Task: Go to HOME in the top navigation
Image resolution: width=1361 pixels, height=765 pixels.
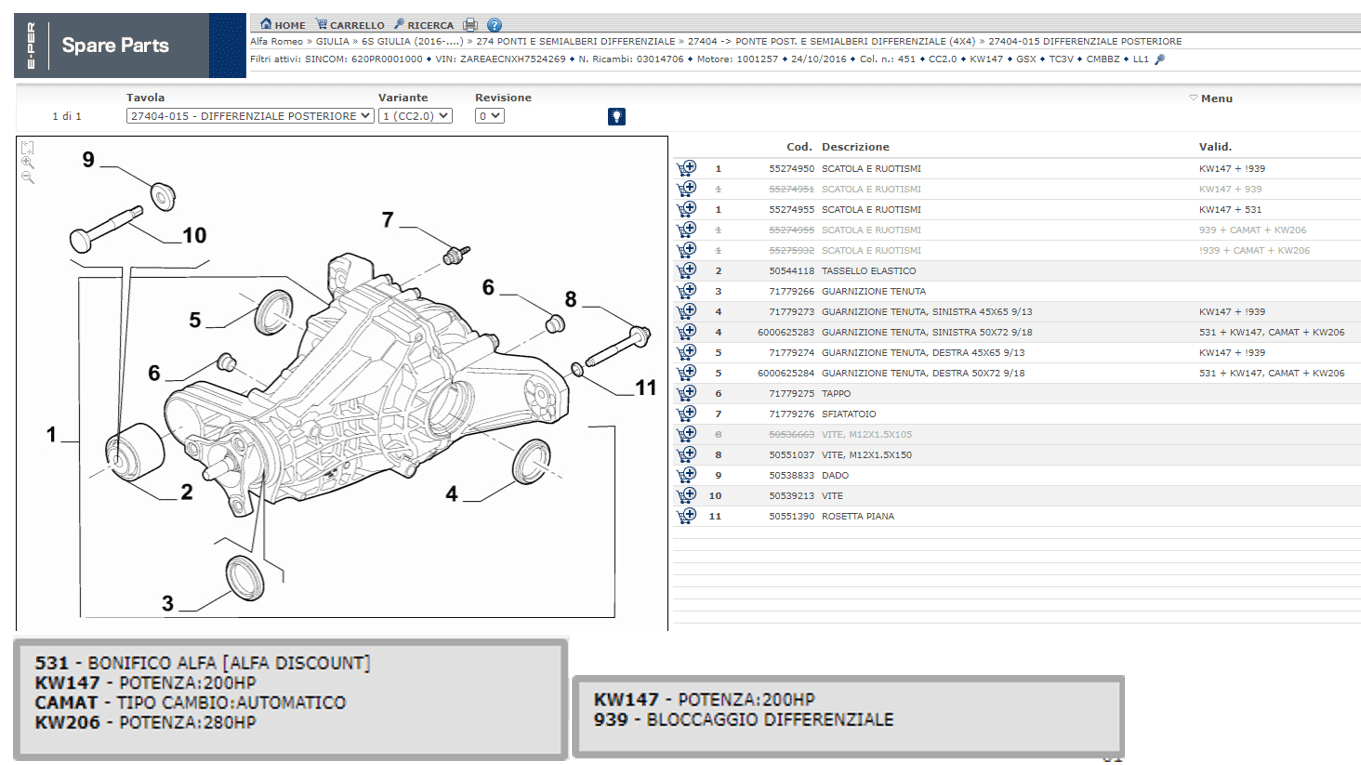Action: pyautogui.click(x=283, y=25)
